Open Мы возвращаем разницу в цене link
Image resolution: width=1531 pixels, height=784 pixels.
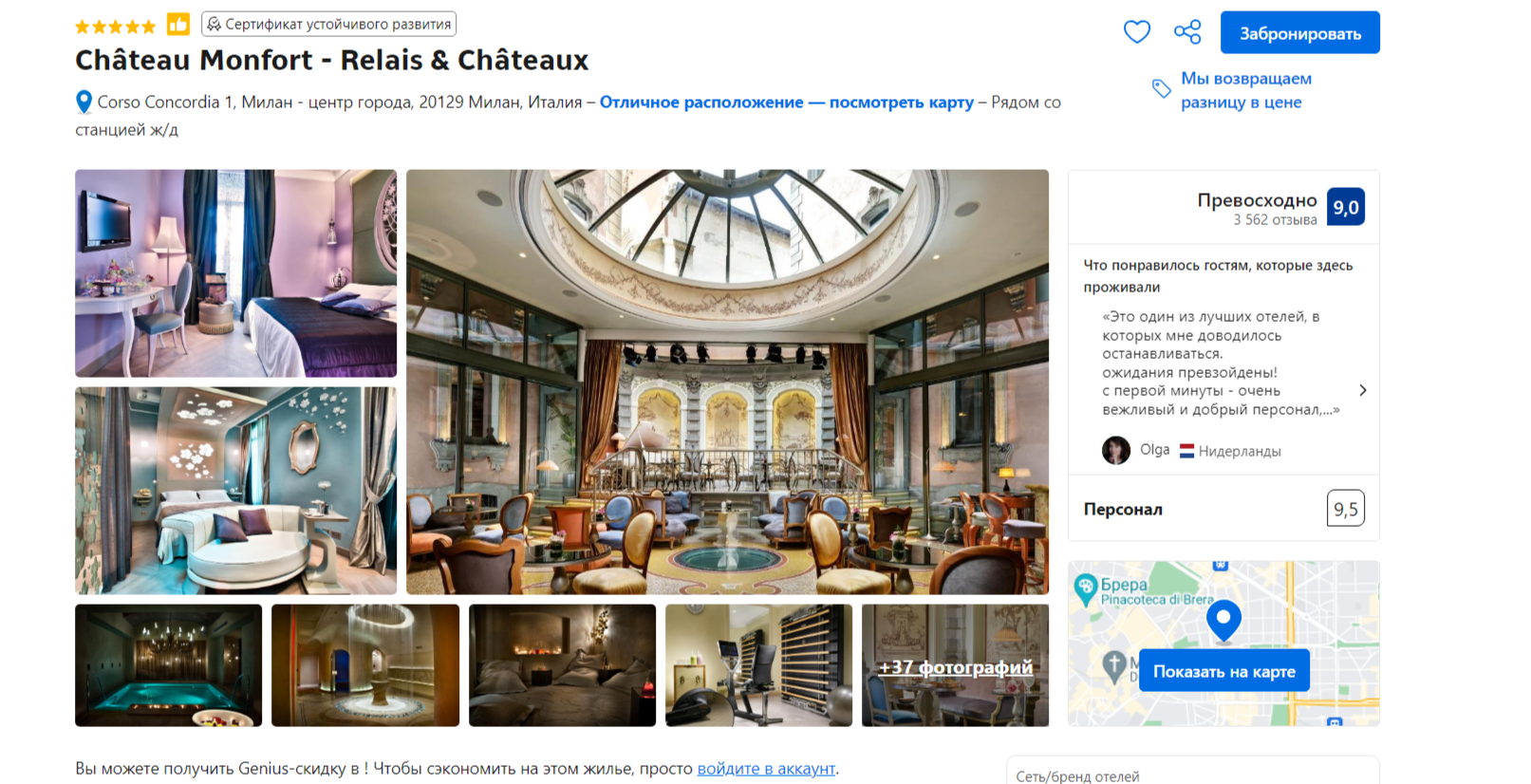click(x=1245, y=90)
